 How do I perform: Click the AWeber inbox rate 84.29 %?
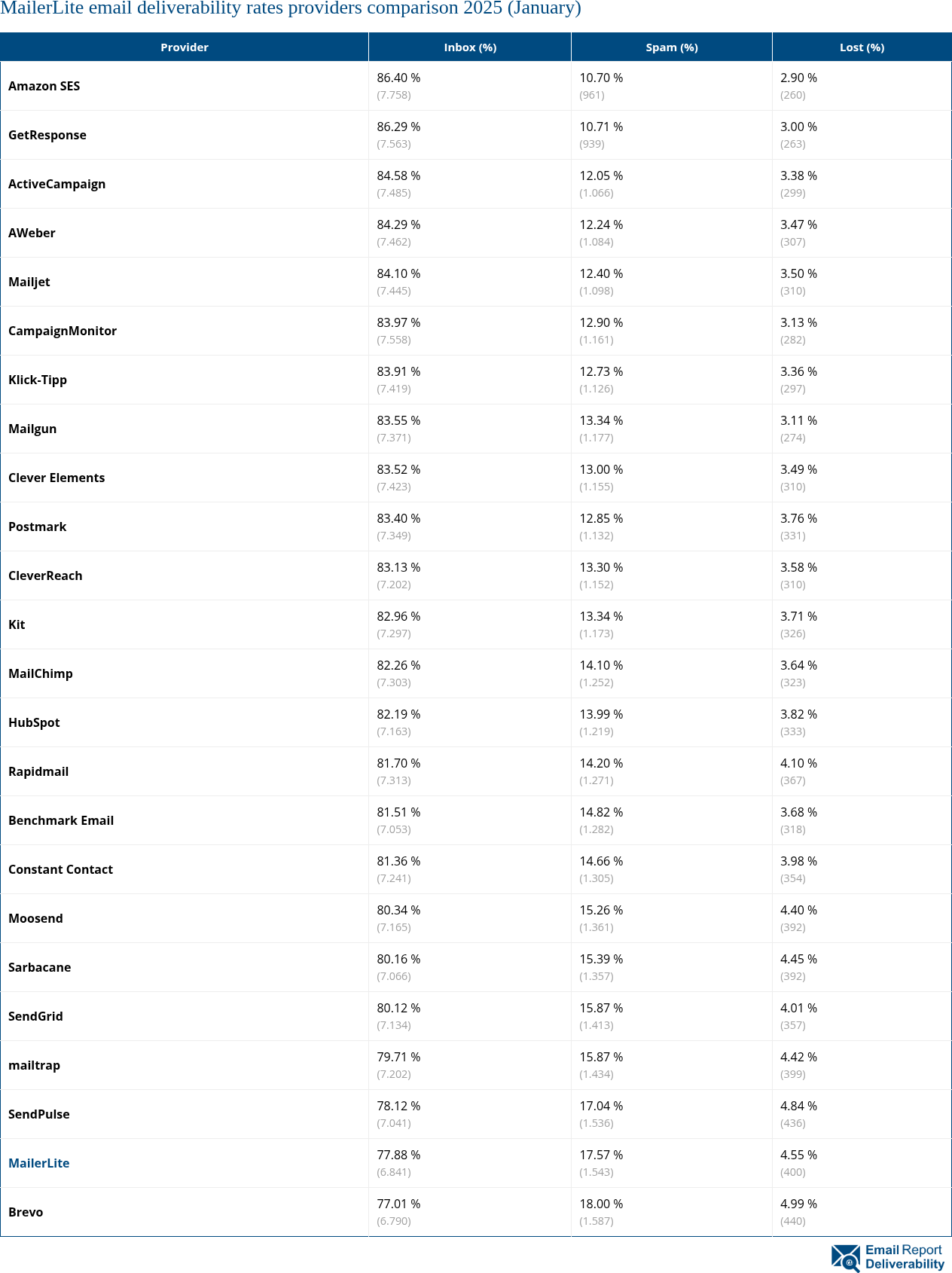point(398,224)
